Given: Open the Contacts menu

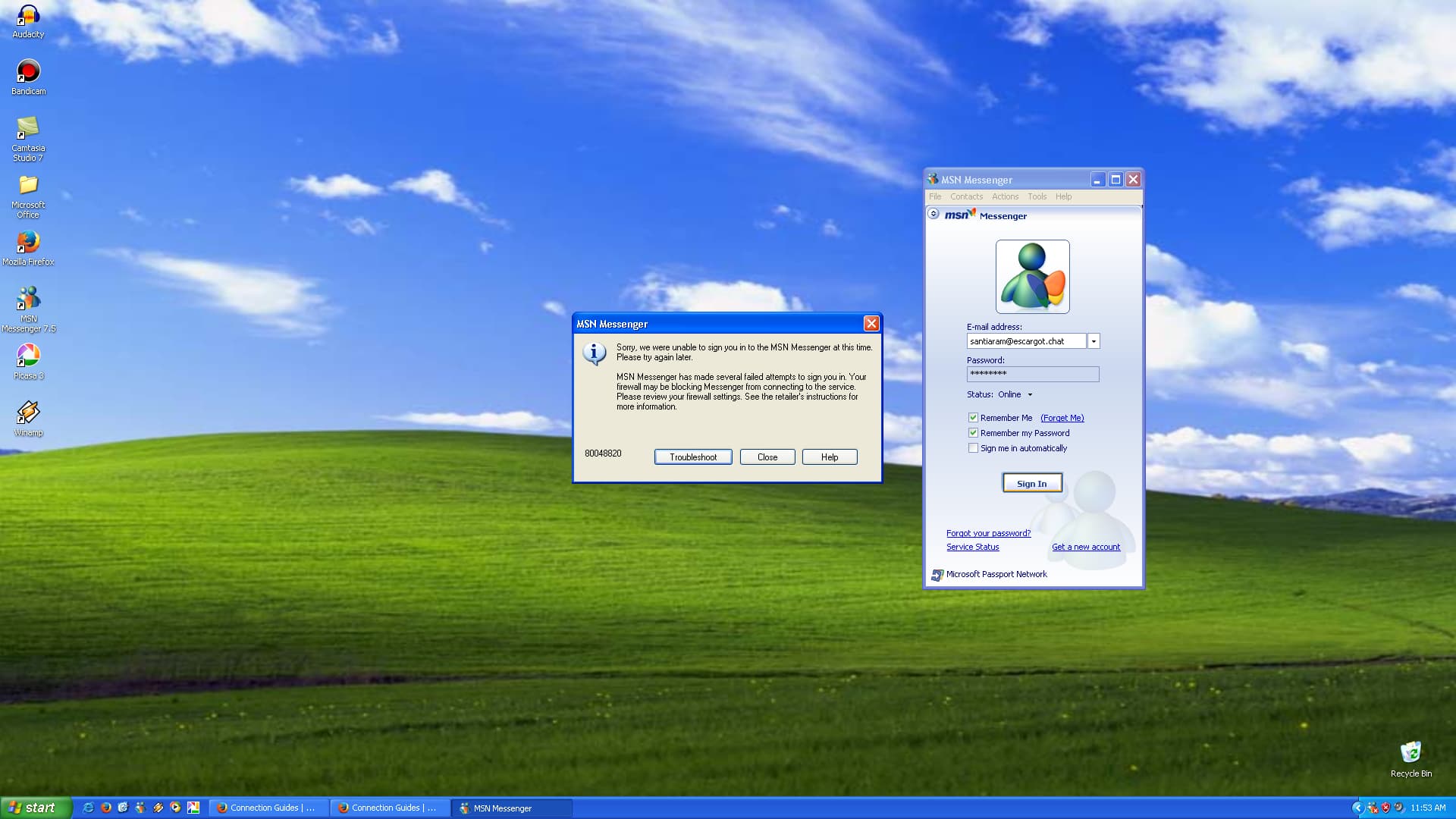Looking at the screenshot, I should click(x=966, y=196).
